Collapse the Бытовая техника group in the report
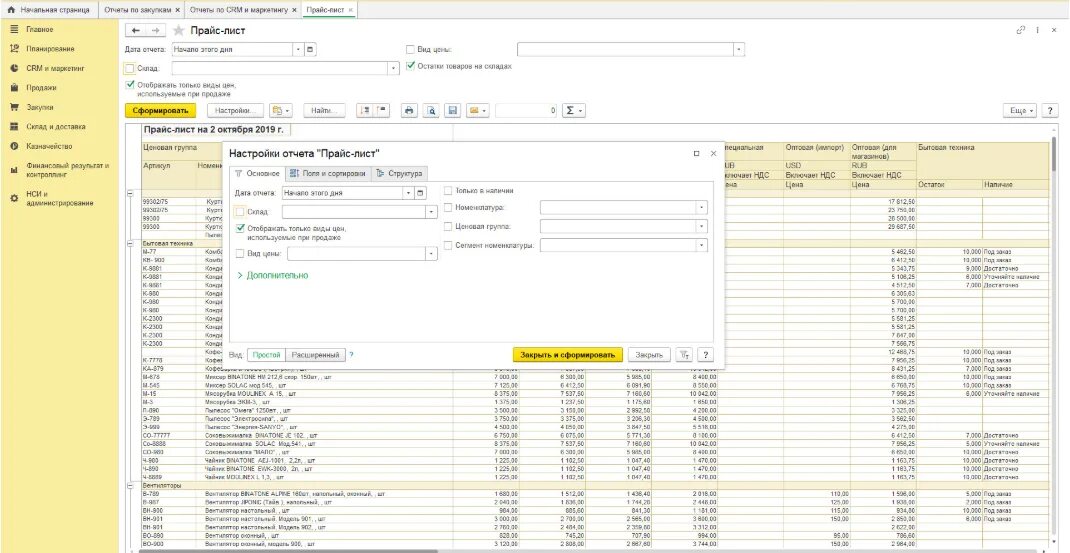This screenshot has width=1070, height=553. pyautogui.click(x=130, y=242)
